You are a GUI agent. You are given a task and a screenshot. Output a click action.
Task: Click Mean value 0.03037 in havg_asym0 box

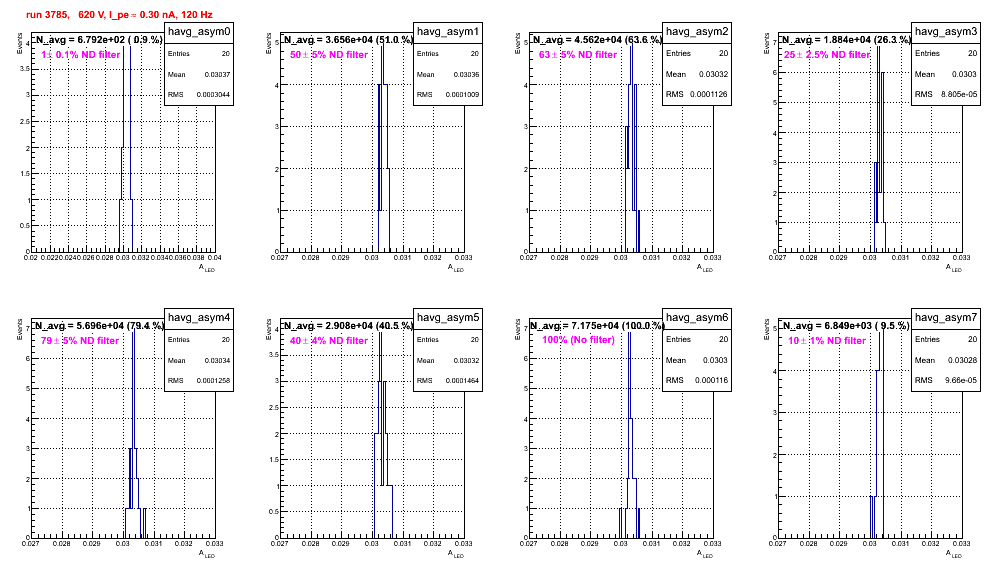click(x=217, y=74)
